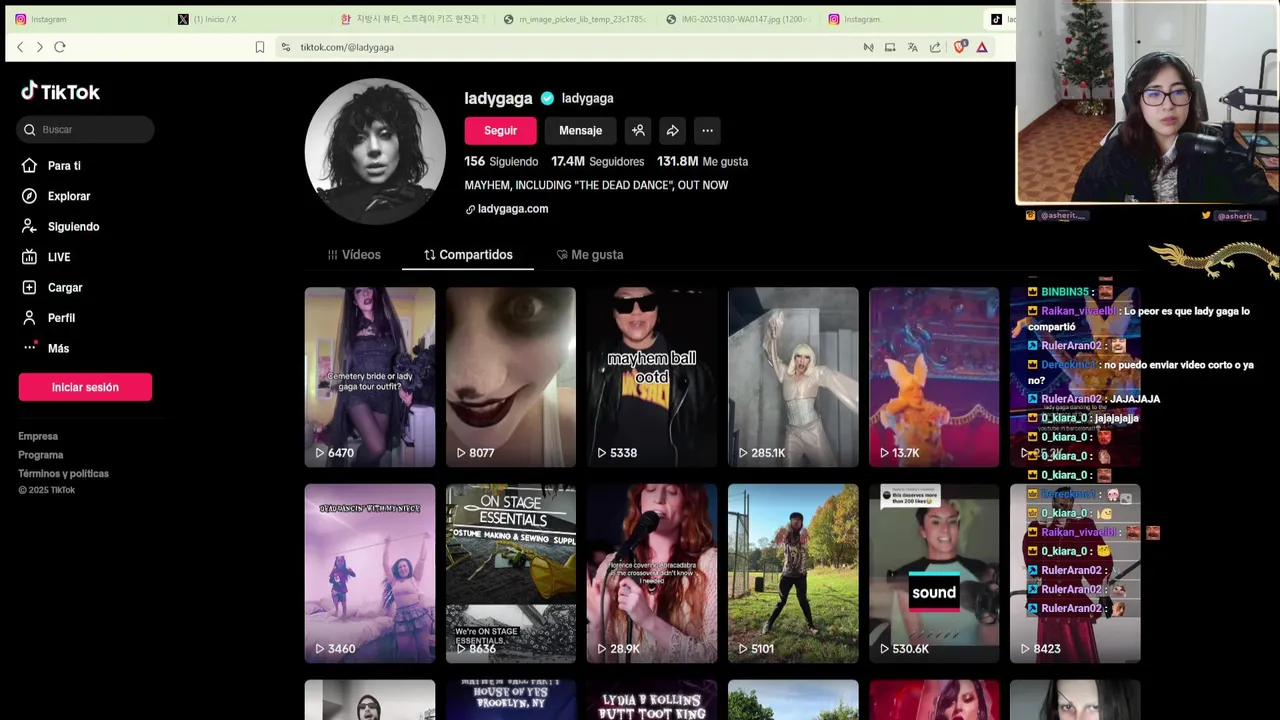Switch to the rn_image_picker_lib_temp tab
This screenshot has height=720, width=1280.
coord(575,19)
